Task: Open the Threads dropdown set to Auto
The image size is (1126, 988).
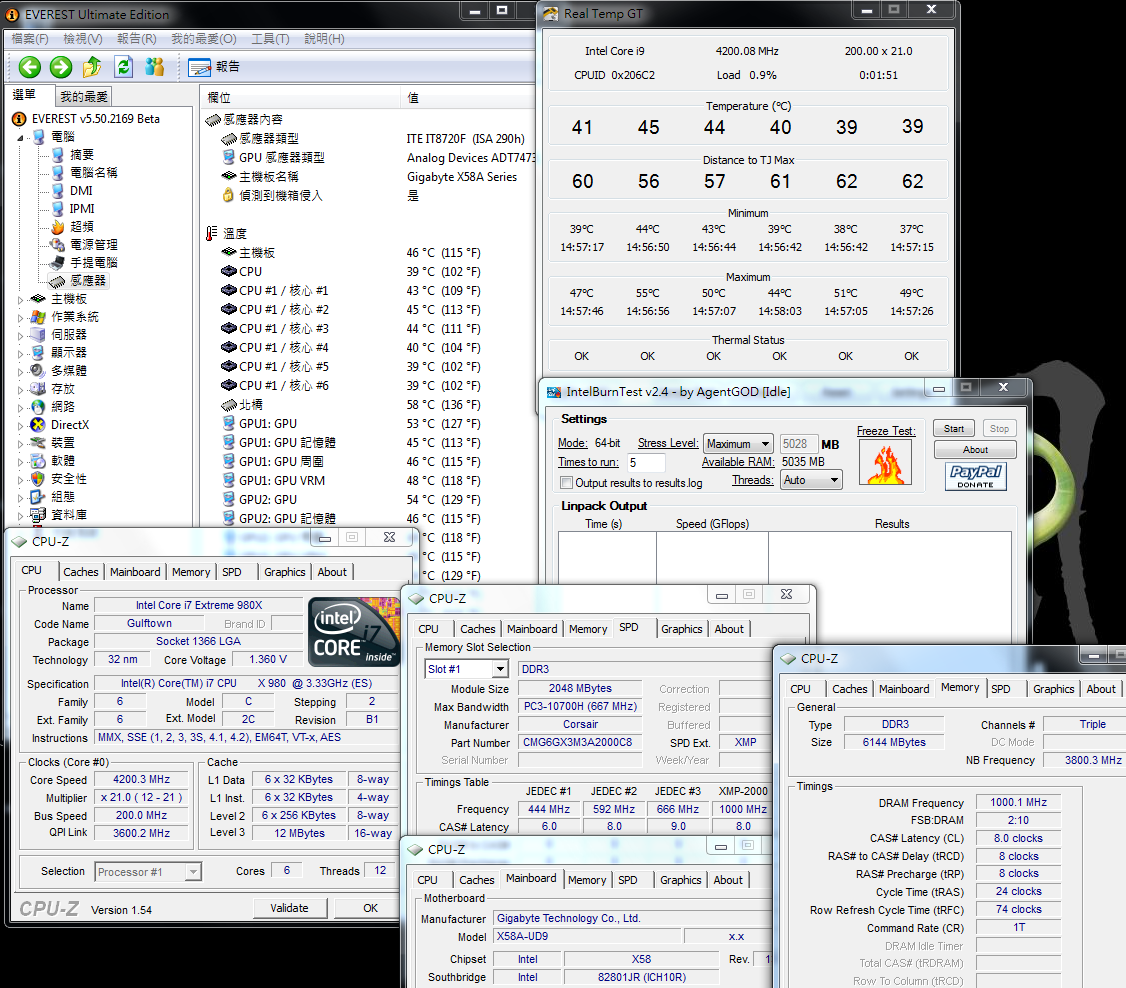Action: pyautogui.click(x=812, y=480)
